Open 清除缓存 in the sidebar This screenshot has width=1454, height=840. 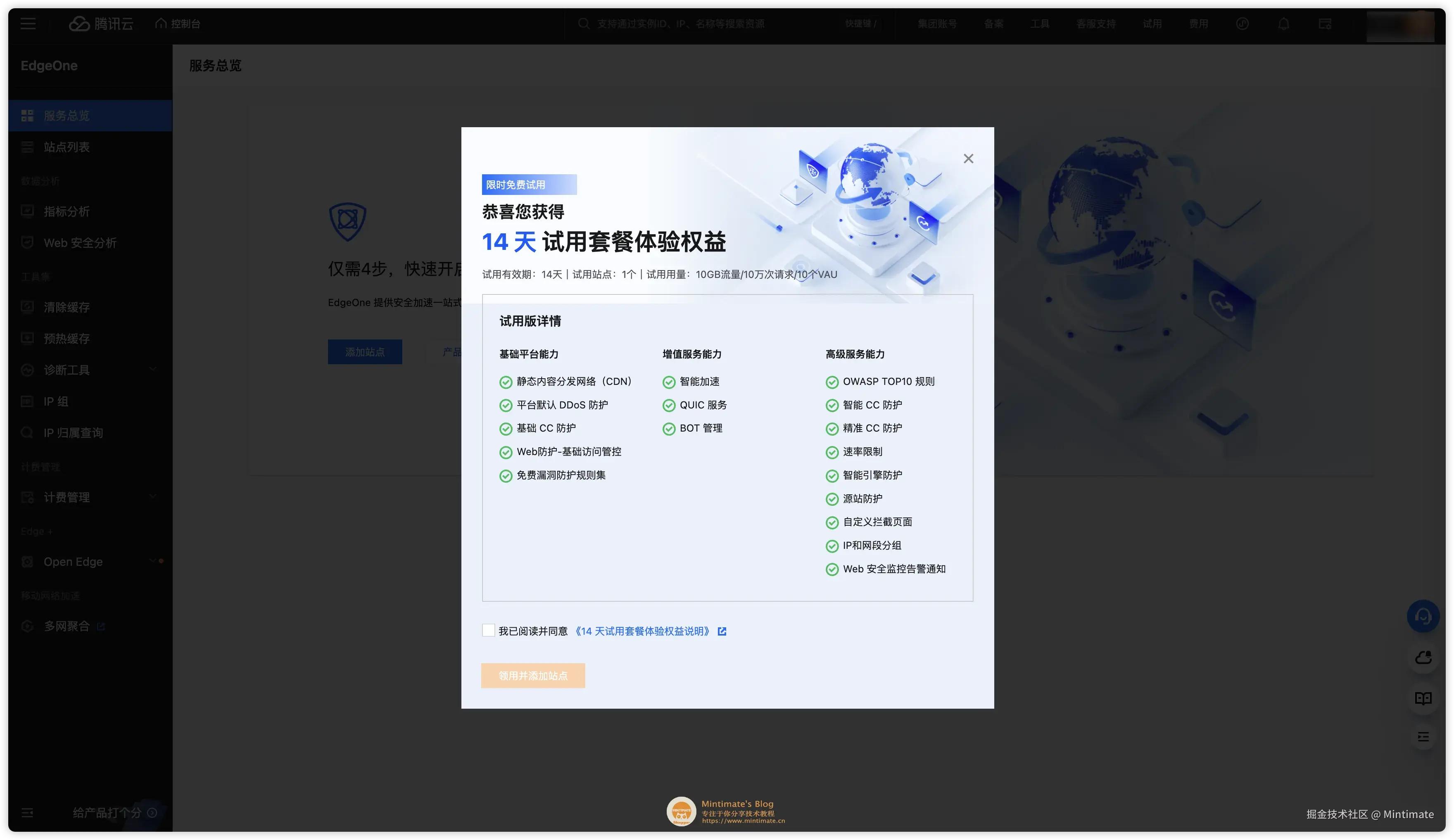(90, 307)
